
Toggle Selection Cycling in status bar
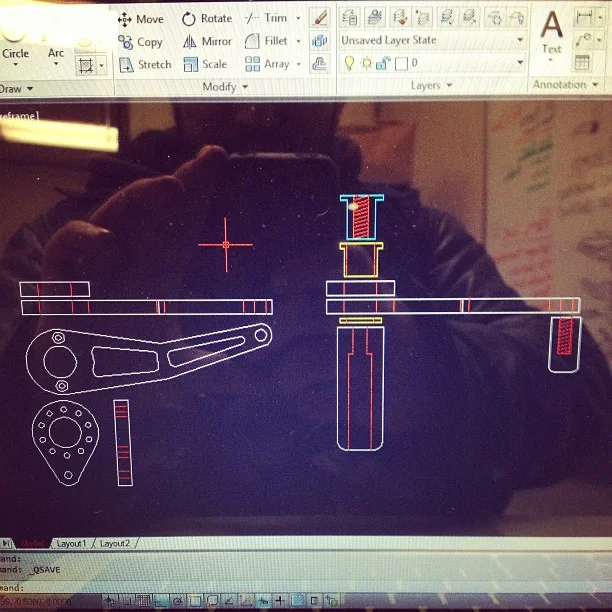[332, 600]
